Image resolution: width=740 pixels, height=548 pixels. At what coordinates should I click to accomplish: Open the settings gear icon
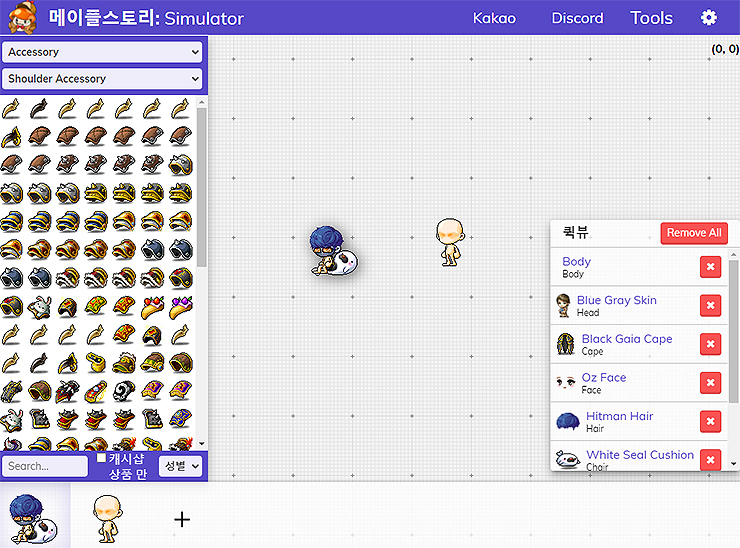[708, 18]
